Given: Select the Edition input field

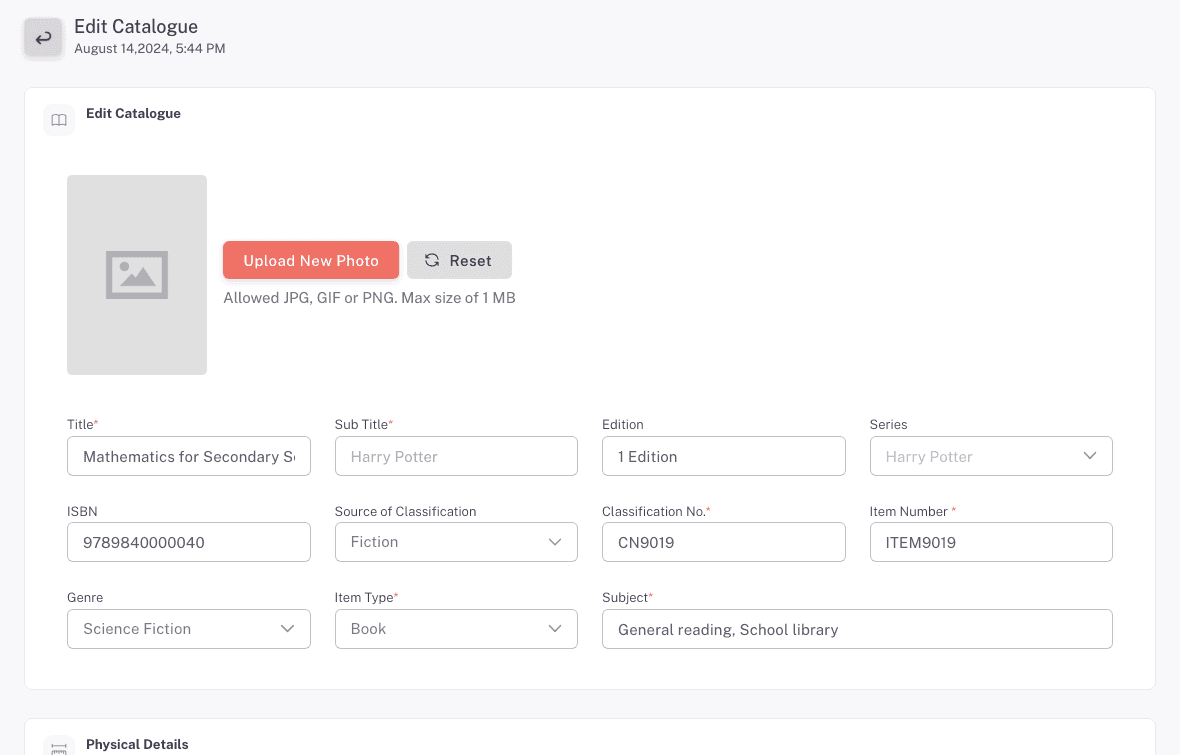Looking at the screenshot, I should pyautogui.click(x=723, y=456).
